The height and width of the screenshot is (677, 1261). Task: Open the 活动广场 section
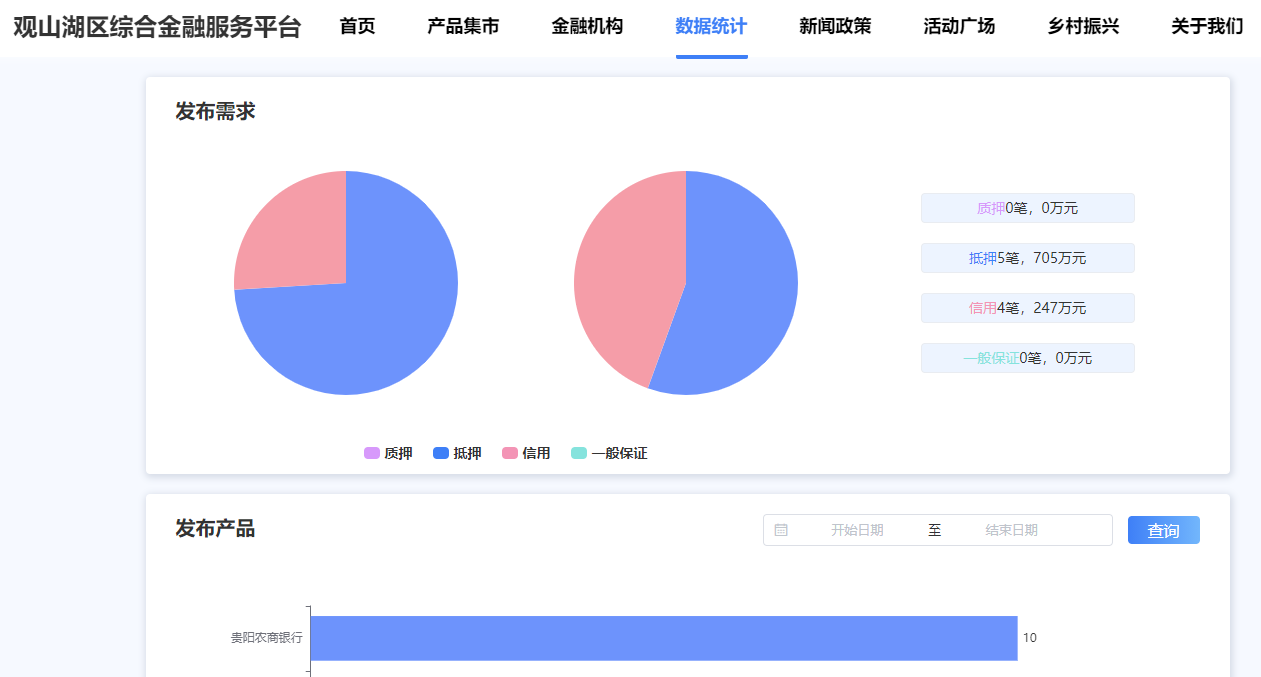(959, 27)
